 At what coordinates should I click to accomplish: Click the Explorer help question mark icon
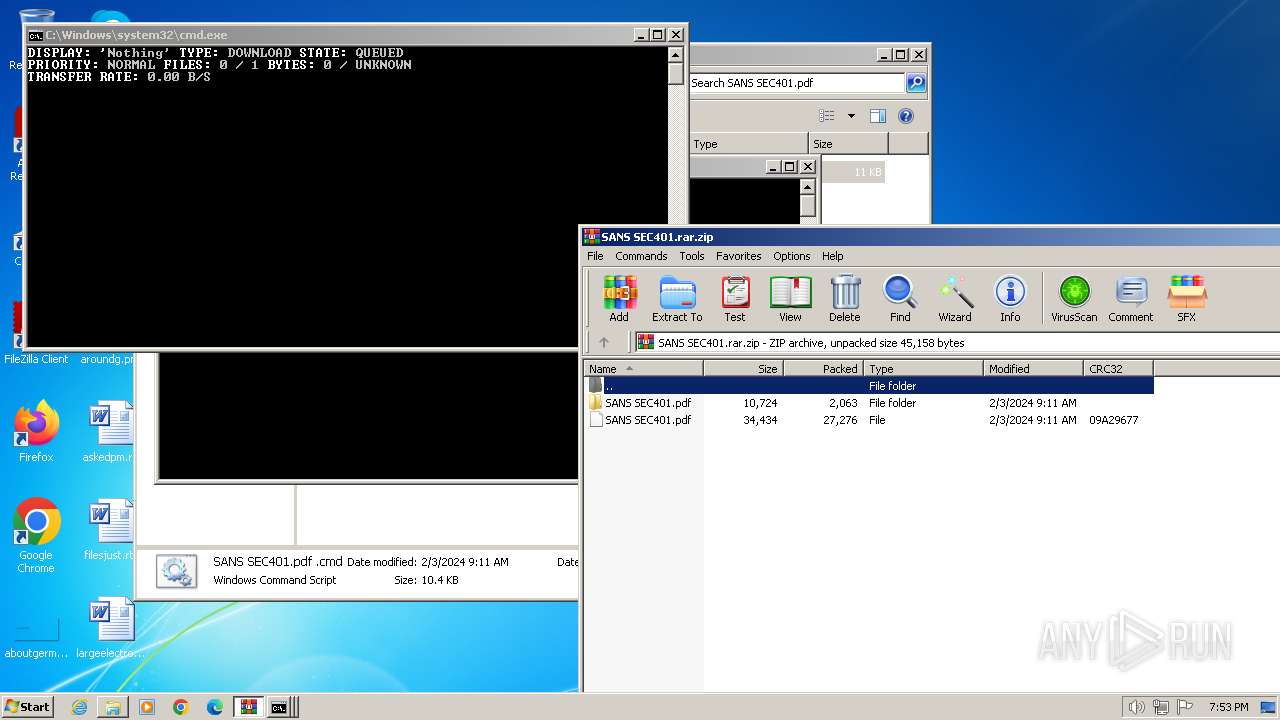tap(906, 116)
